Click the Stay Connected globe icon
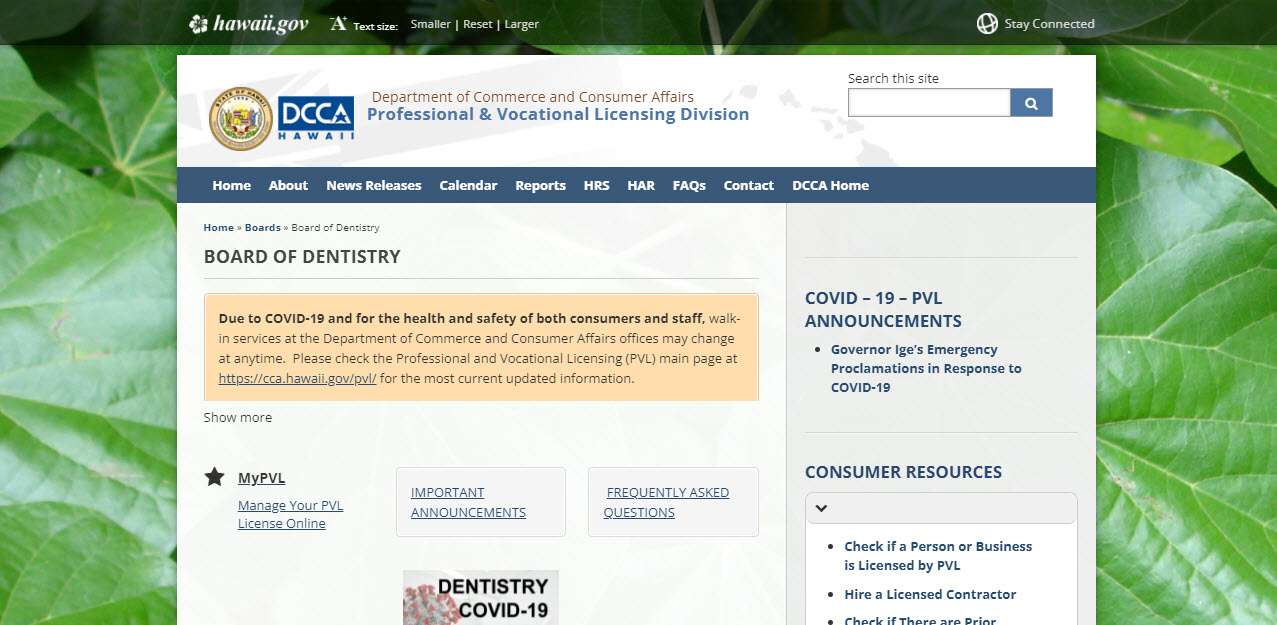The image size is (1277, 625). click(x=987, y=22)
